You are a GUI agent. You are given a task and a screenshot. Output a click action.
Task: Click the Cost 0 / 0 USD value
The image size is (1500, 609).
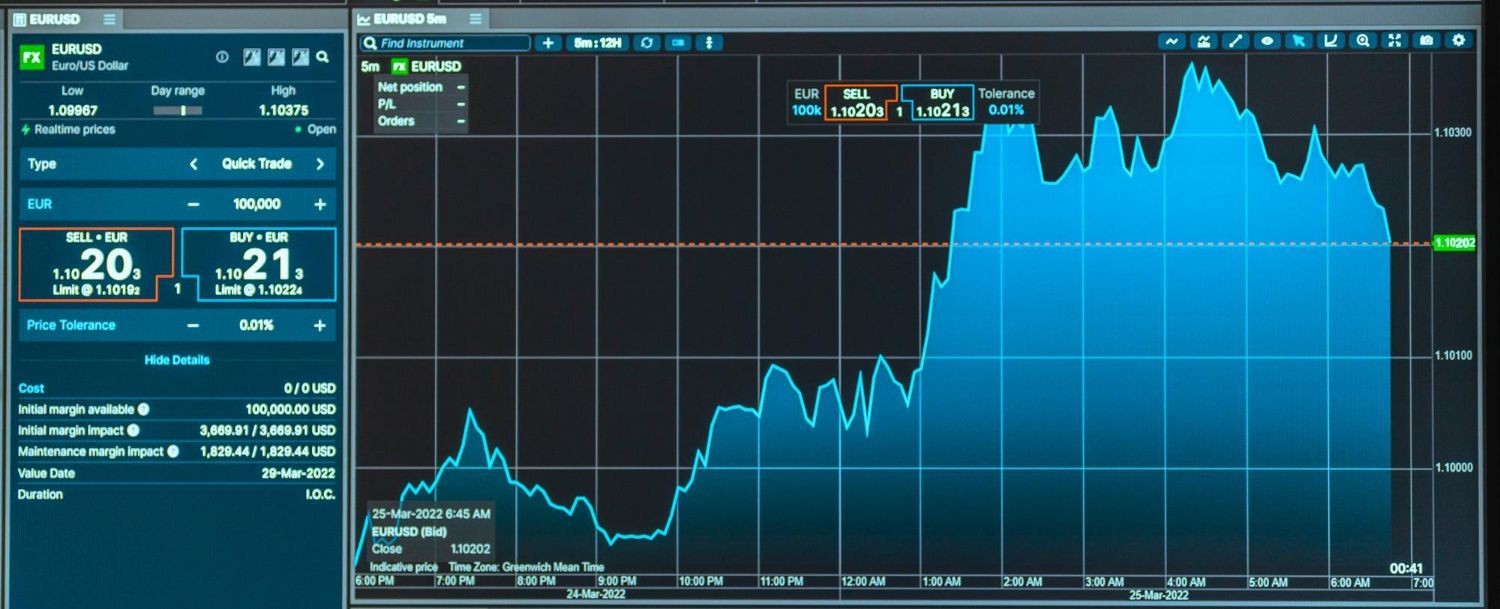click(309, 388)
